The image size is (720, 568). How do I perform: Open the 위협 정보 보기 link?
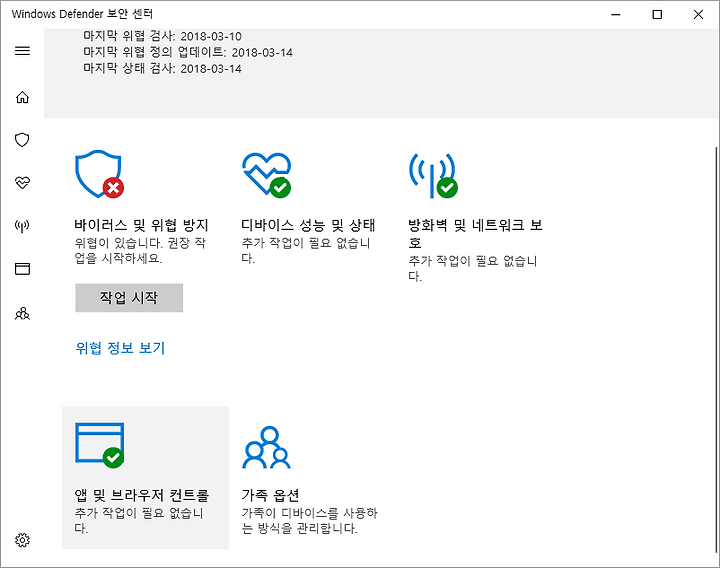[x=120, y=348]
